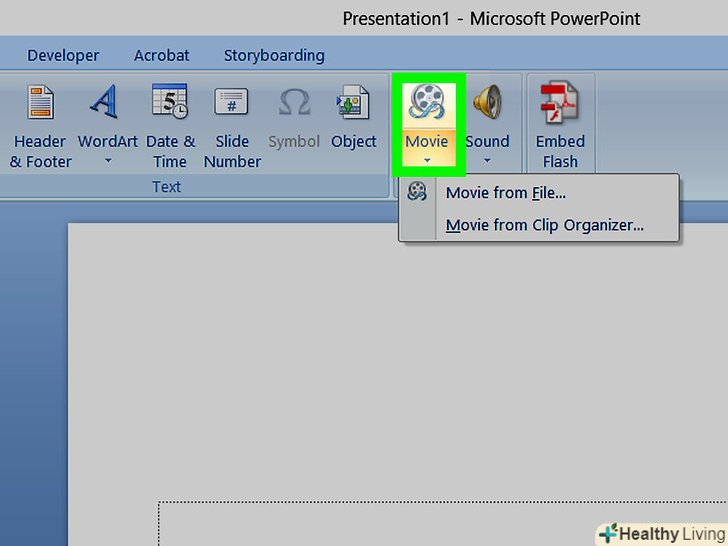
Task: Open the WordArt gallery icon
Action: pyautogui.click(x=104, y=101)
